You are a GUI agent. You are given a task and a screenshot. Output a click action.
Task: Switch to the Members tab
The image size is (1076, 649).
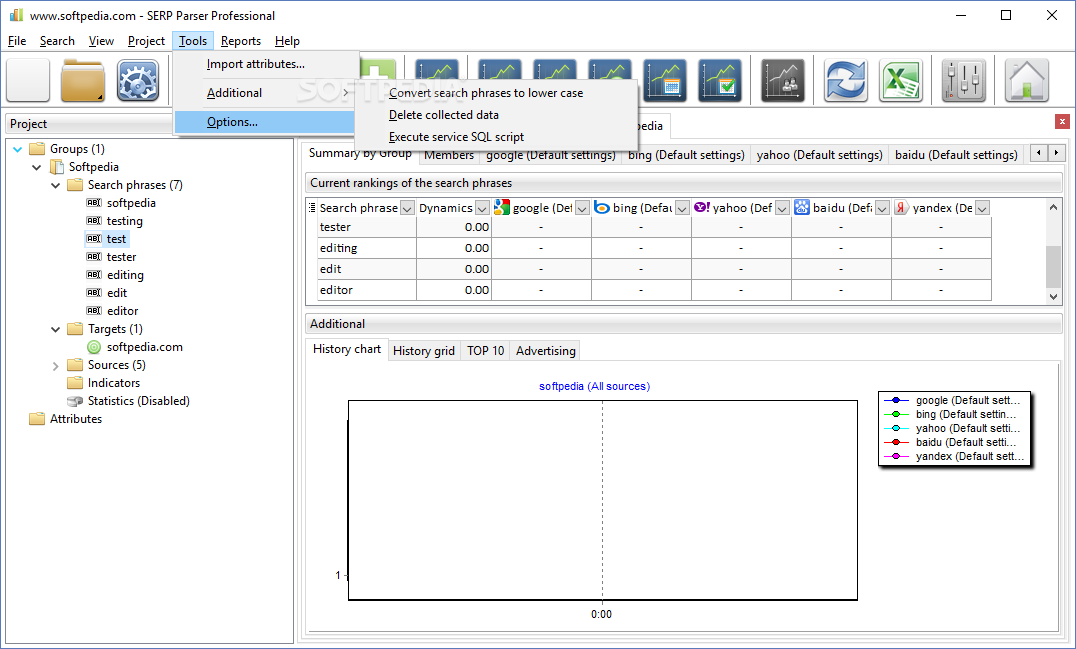click(449, 155)
